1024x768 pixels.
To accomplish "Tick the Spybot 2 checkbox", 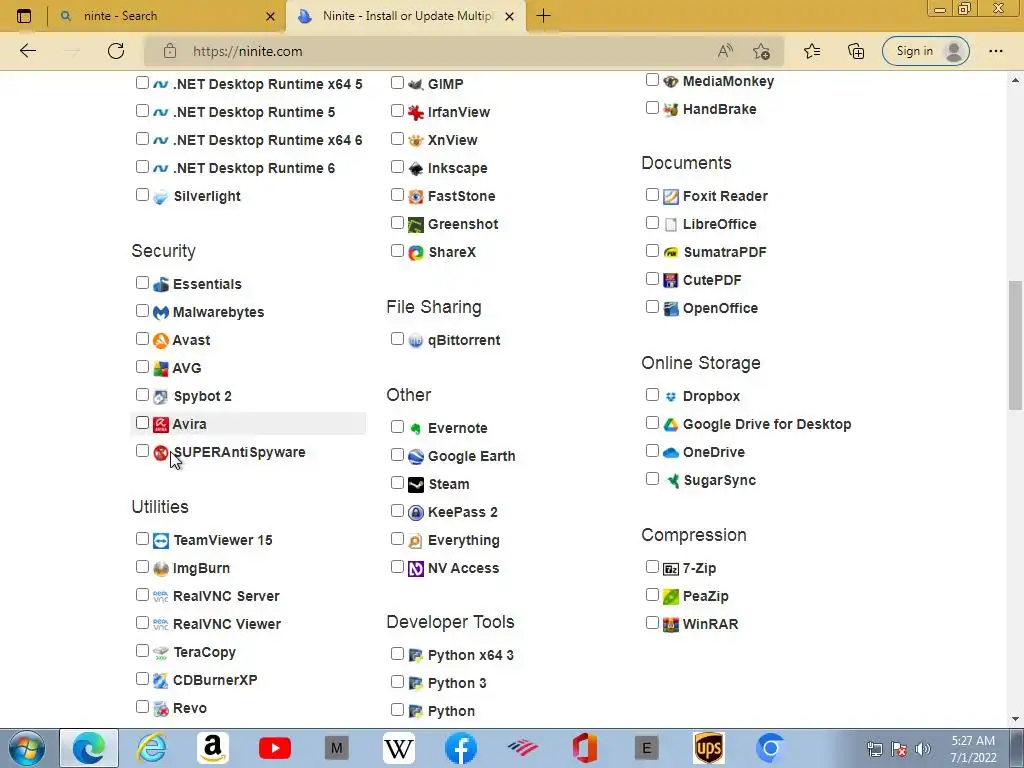I will pos(142,395).
